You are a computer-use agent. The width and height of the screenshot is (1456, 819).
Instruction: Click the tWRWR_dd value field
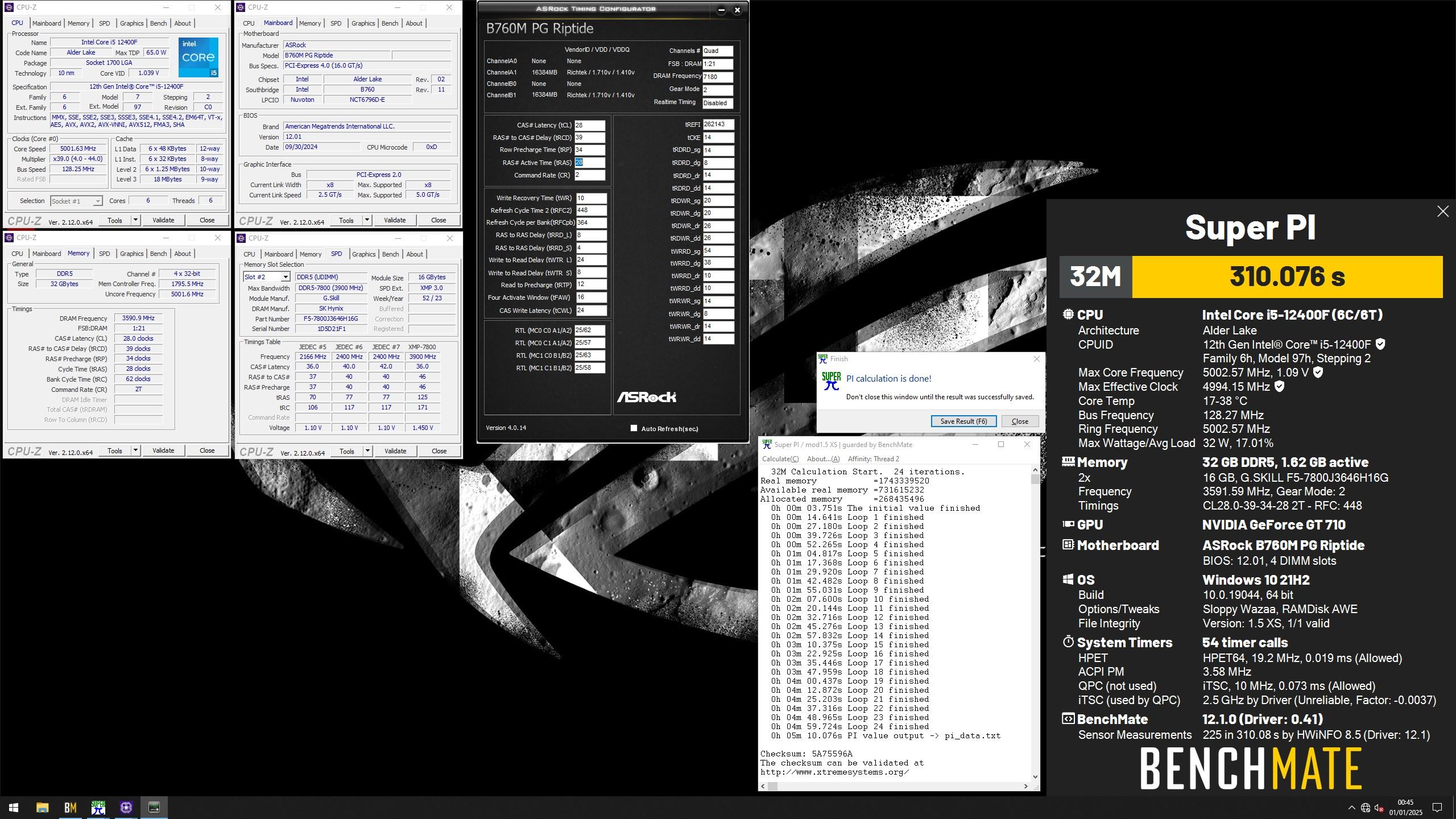click(718, 339)
